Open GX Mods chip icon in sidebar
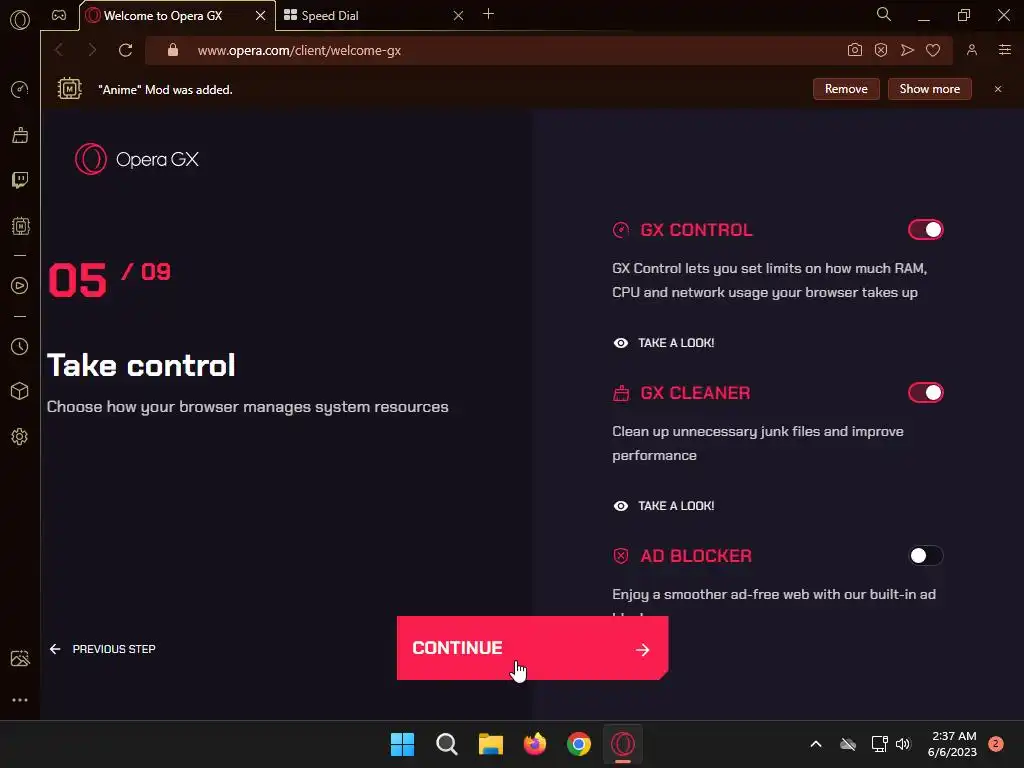 (20, 226)
